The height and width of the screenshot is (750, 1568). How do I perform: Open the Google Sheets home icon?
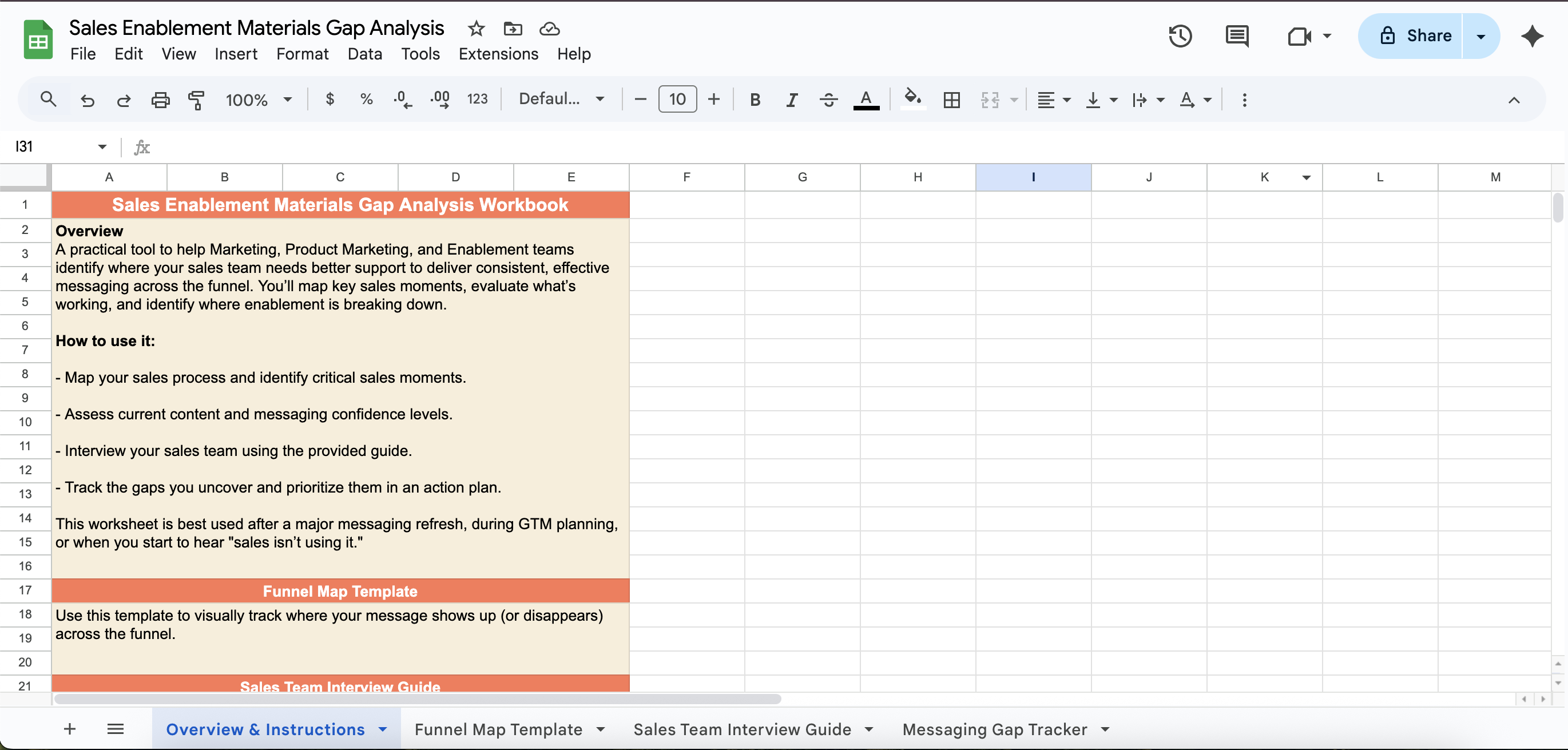pos(38,39)
